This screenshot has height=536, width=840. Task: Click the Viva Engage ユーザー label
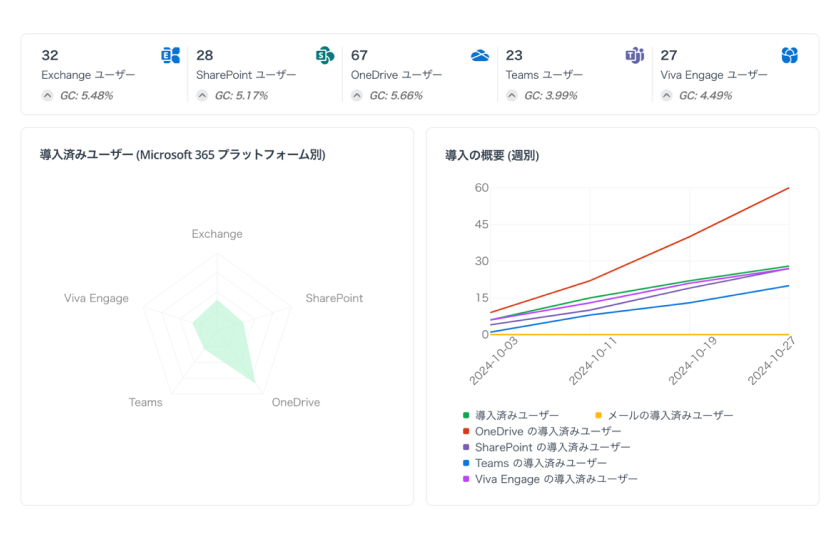[x=714, y=75]
